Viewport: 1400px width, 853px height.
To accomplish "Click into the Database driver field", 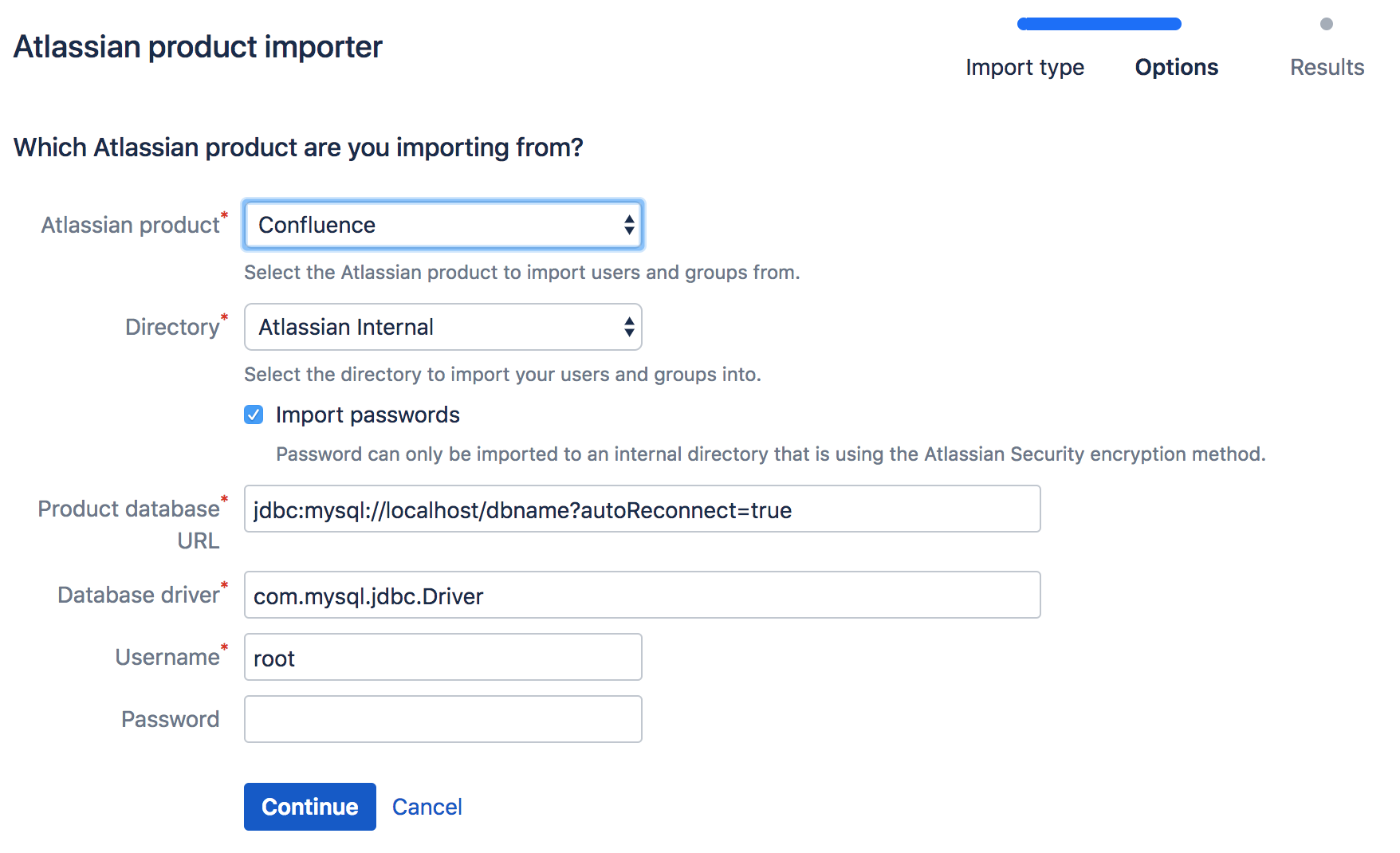I will 642,595.
